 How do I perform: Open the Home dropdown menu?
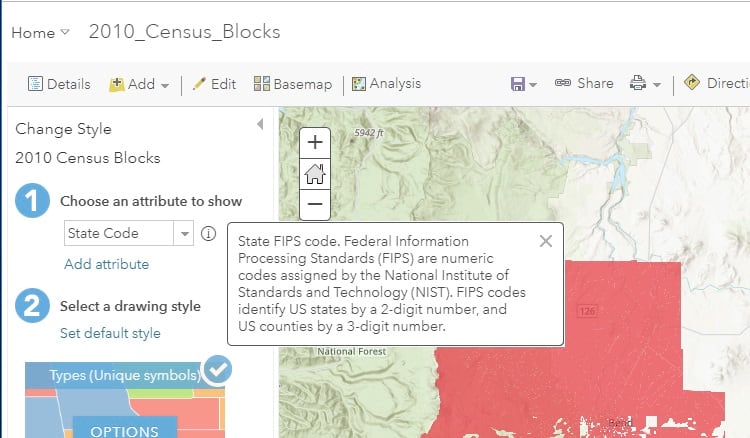click(40, 32)
